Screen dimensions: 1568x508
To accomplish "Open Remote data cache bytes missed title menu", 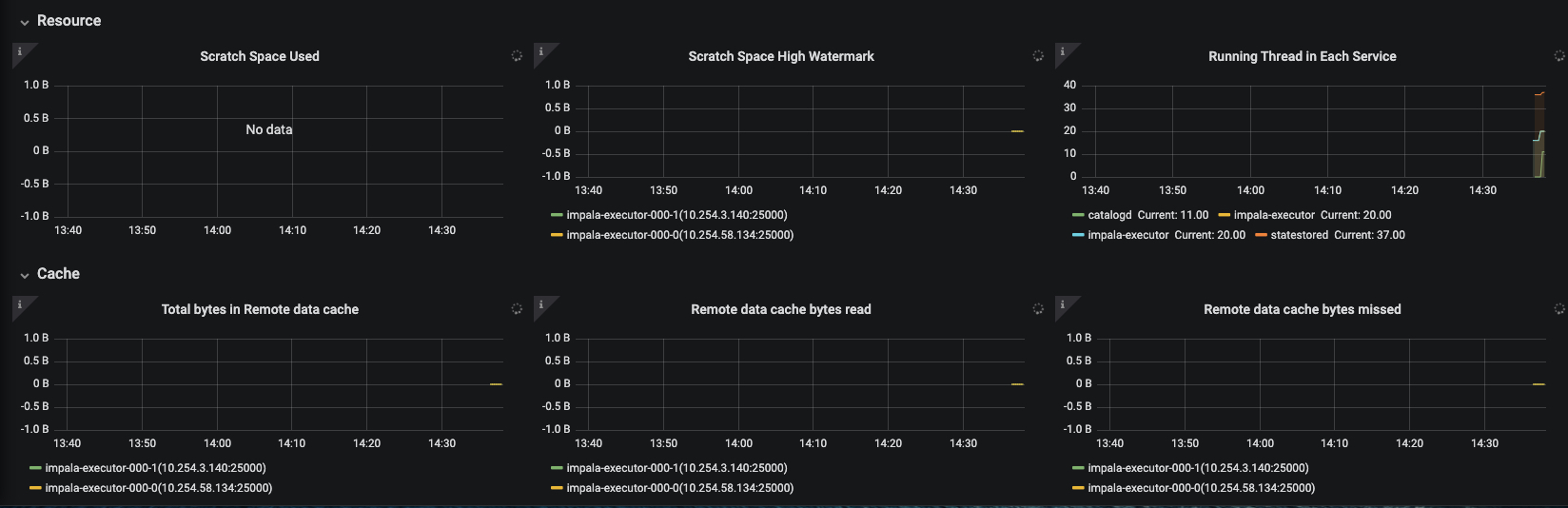I will click(x=1302, y=309).
